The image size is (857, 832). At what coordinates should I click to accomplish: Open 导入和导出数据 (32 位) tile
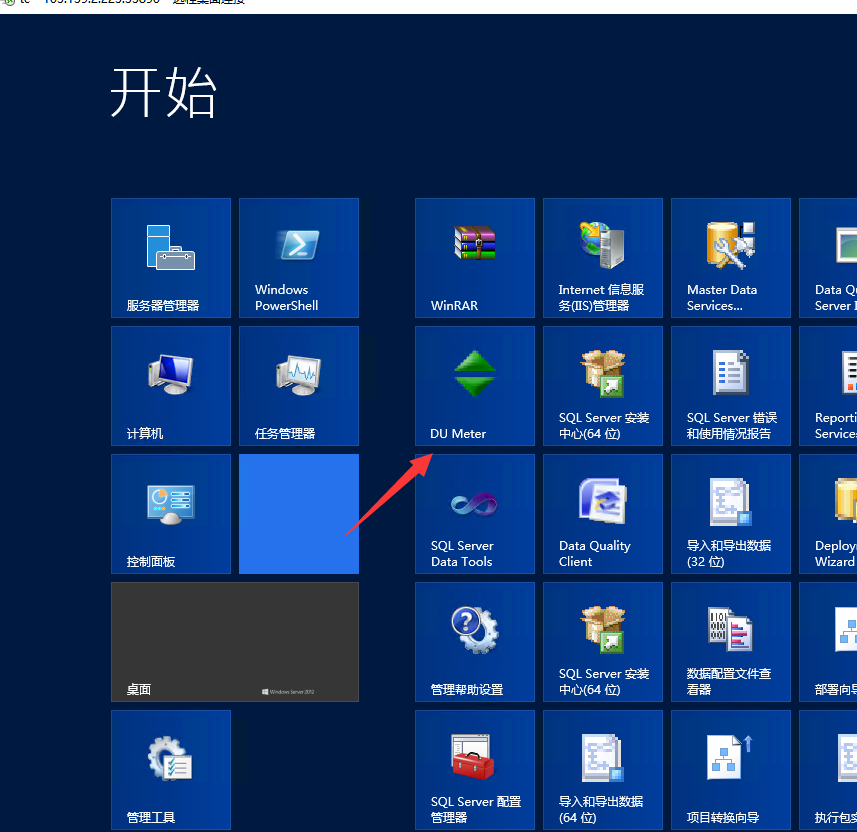731,514
